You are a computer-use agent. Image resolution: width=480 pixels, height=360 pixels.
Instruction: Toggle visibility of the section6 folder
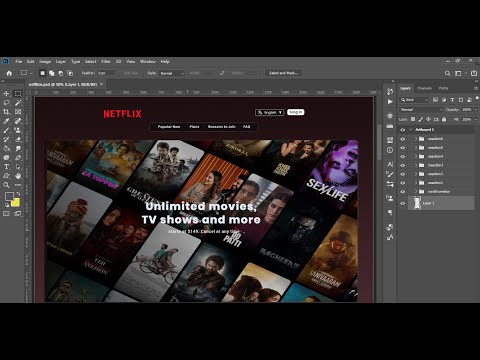403,139
